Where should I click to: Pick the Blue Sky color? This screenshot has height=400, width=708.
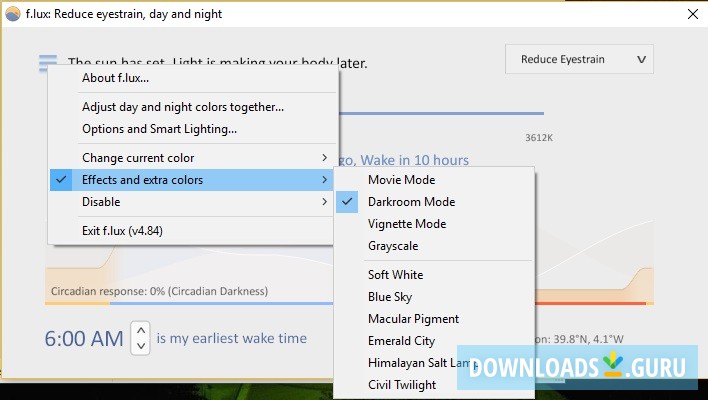pyautogui.click(x=434, y=297)
